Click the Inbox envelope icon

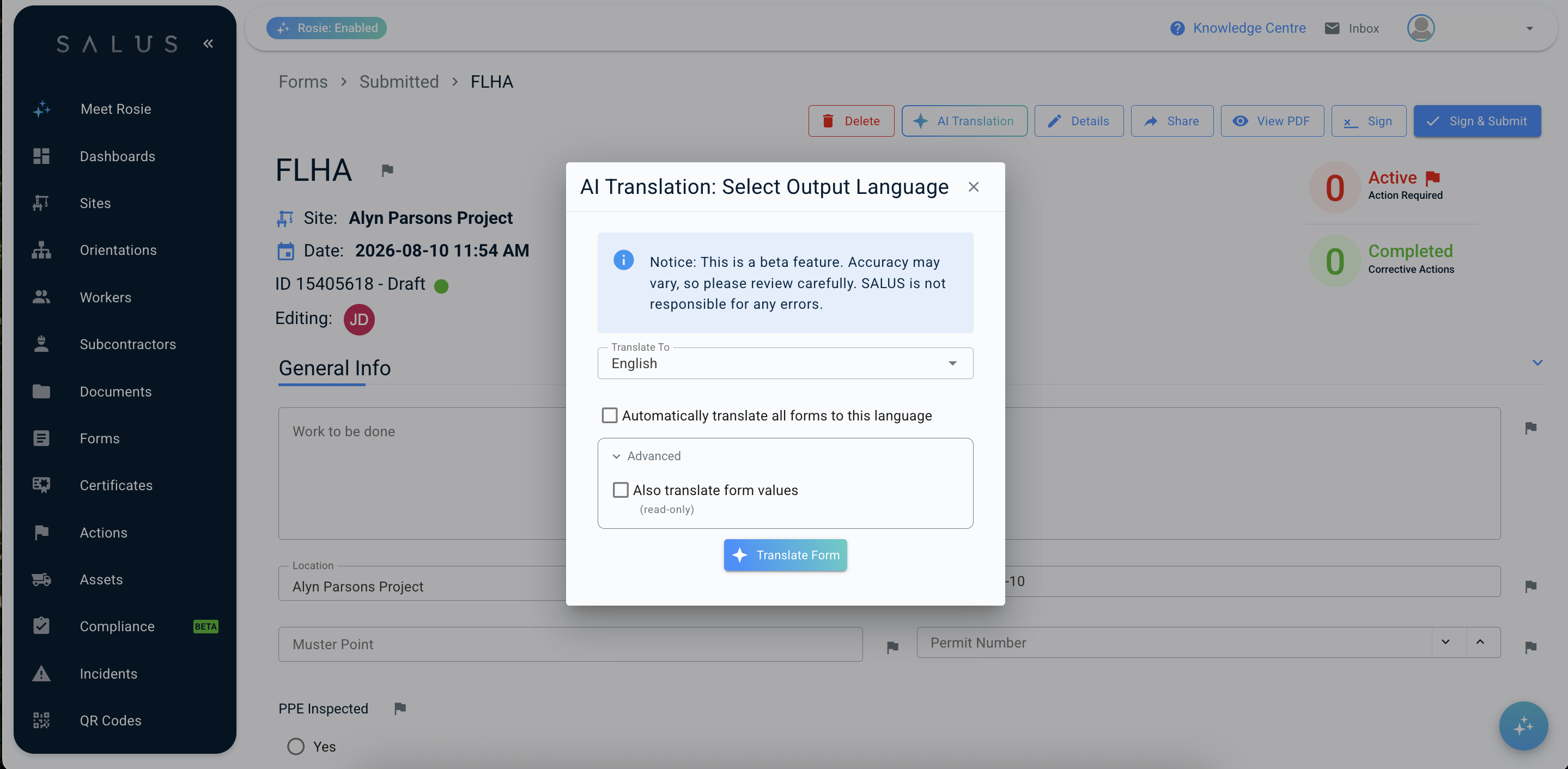pyautogui.click(x=1332, y=28)
